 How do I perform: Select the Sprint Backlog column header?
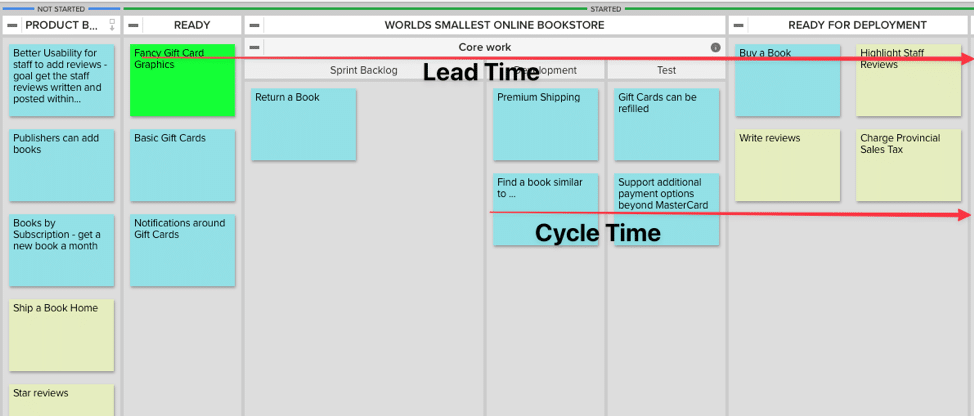(x=363, y=71)
